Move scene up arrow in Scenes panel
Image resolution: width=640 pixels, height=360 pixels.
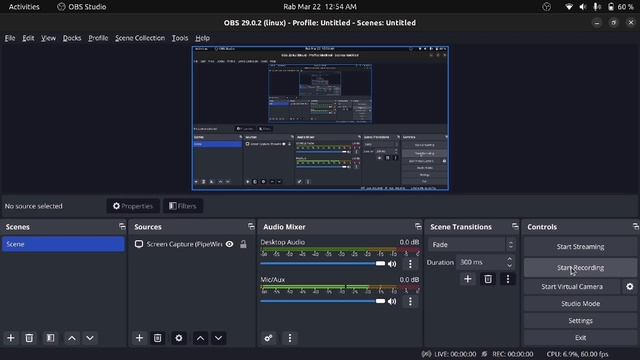(x=72, y=338)
